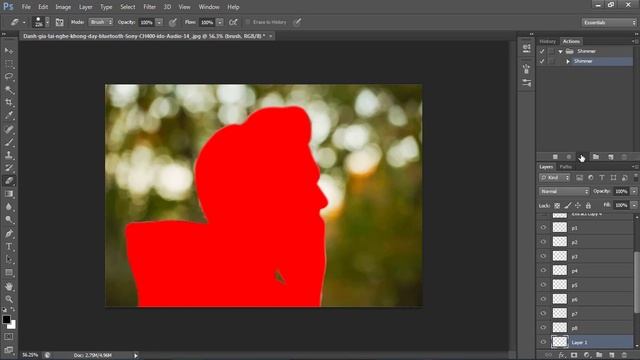
Task: Toggle pressure for size icon
Action: [297, 22]
